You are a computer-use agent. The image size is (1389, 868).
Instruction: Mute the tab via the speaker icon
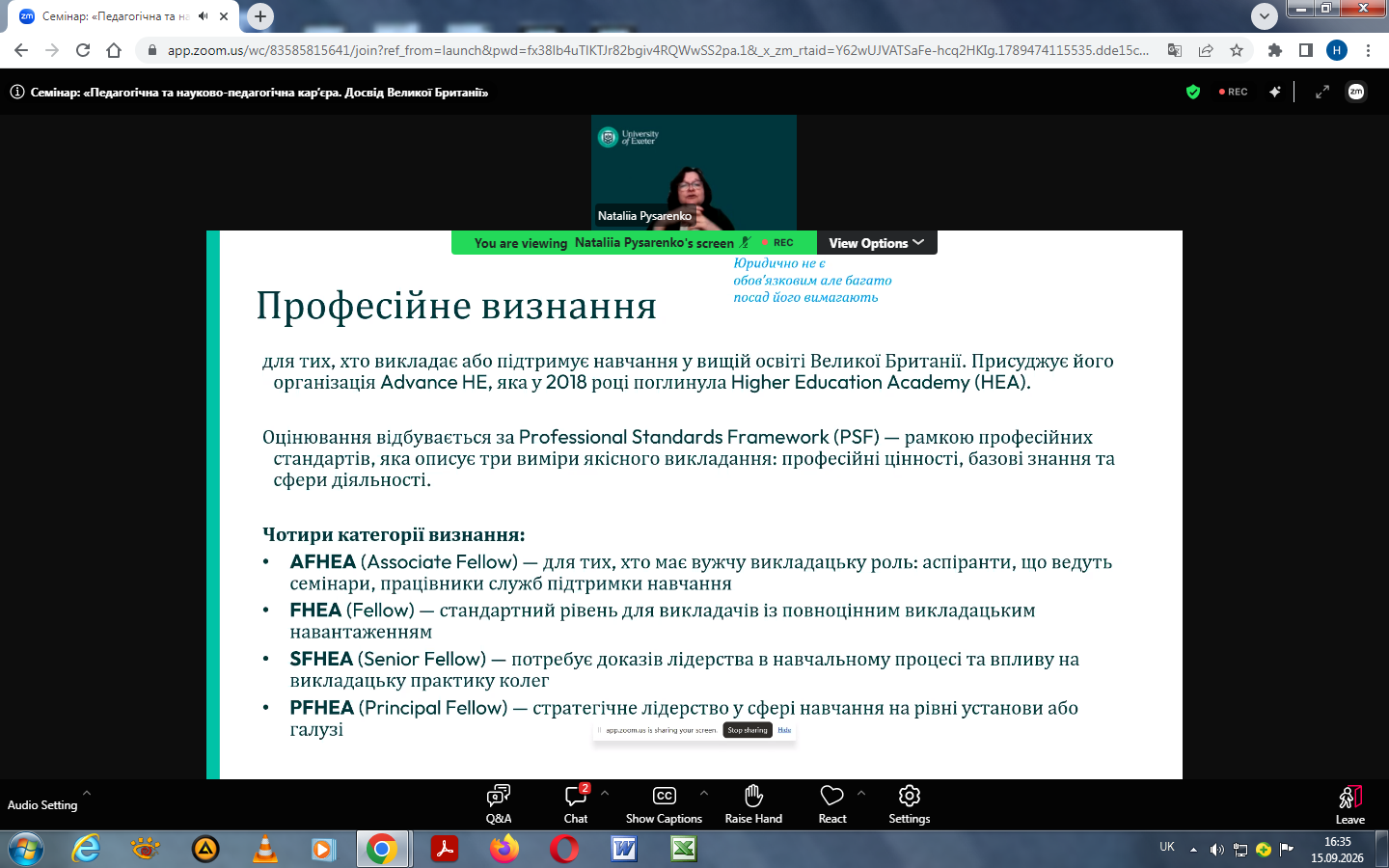click(x=204, y=16)
